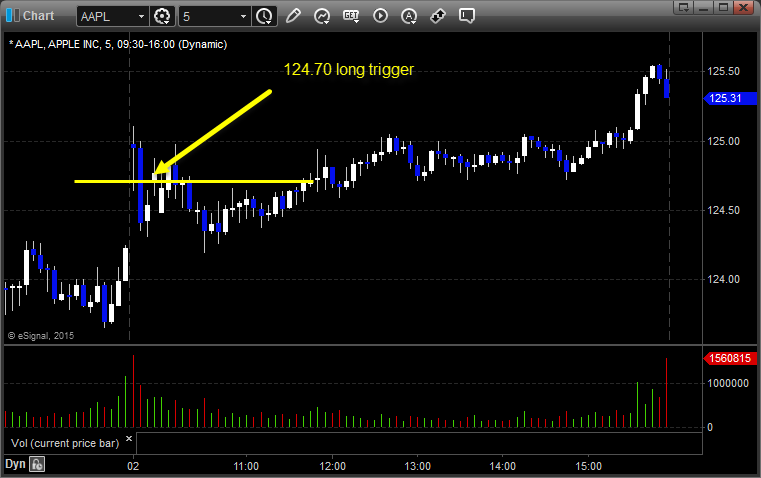Click the 12:00 time axis label
This screenshot has height=478, width=761.
click(332, 466)
